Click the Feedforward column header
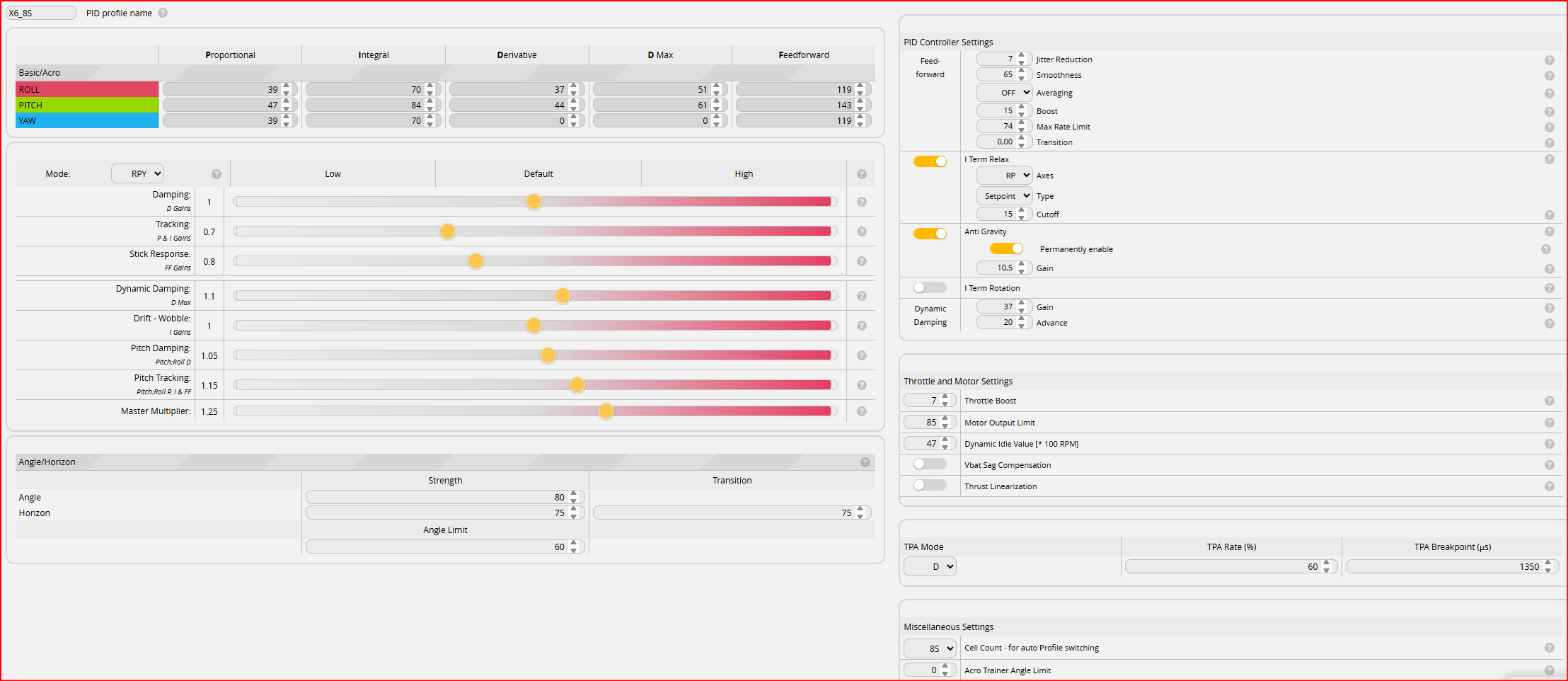Image resolution: width=1568 pixels, height=681 pixels. [803, 55]
